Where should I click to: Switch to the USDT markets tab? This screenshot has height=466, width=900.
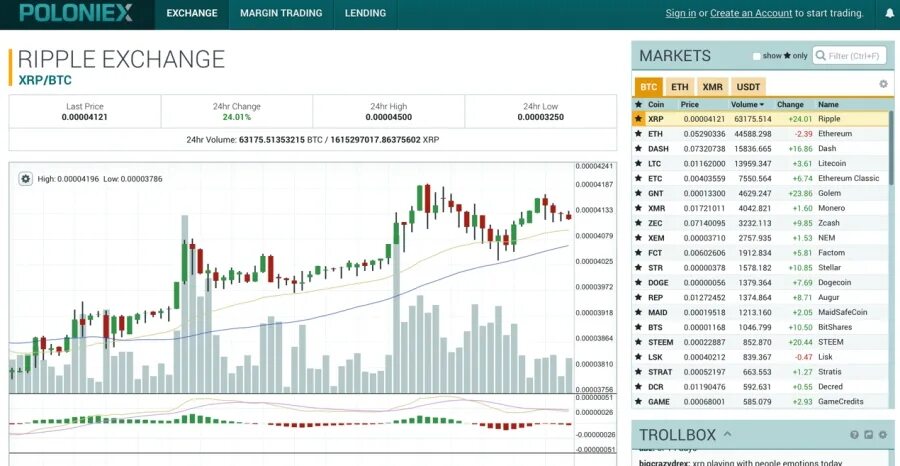point(748,87)
